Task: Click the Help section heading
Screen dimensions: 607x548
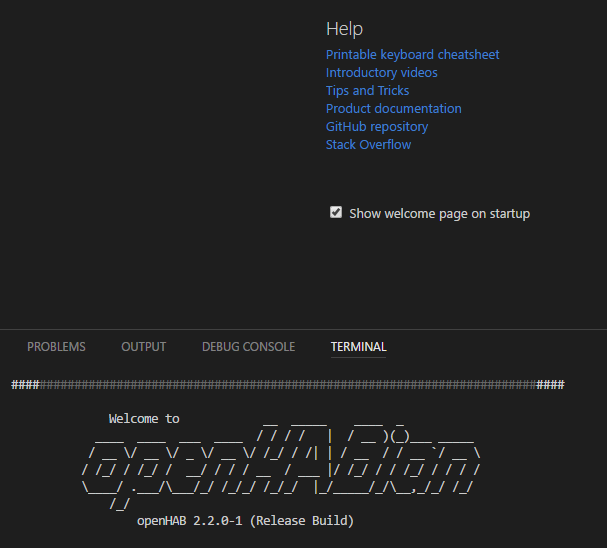Action: [x=345, y=29]
